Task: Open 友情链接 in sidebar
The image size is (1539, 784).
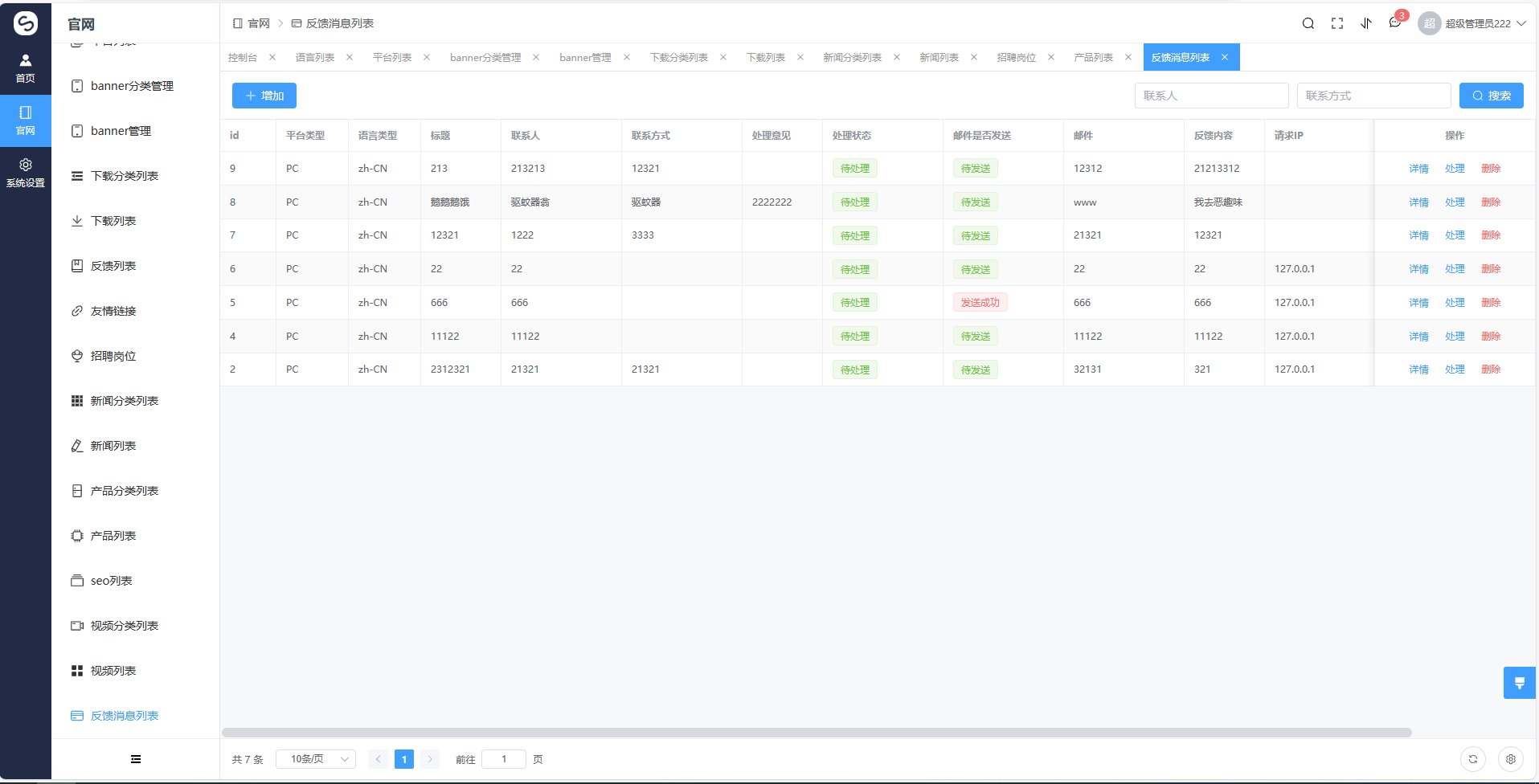Action: [135, 311]
